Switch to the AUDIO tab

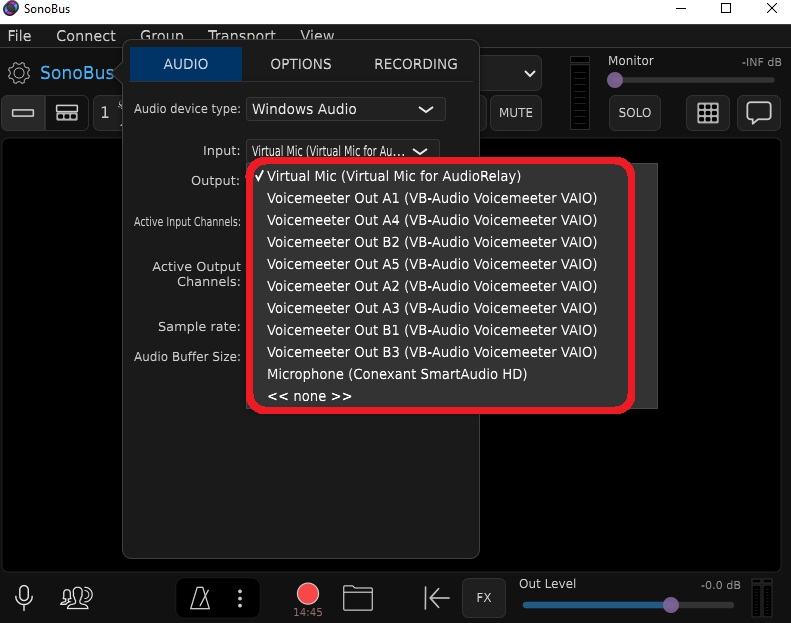click(x=186, y=64)
